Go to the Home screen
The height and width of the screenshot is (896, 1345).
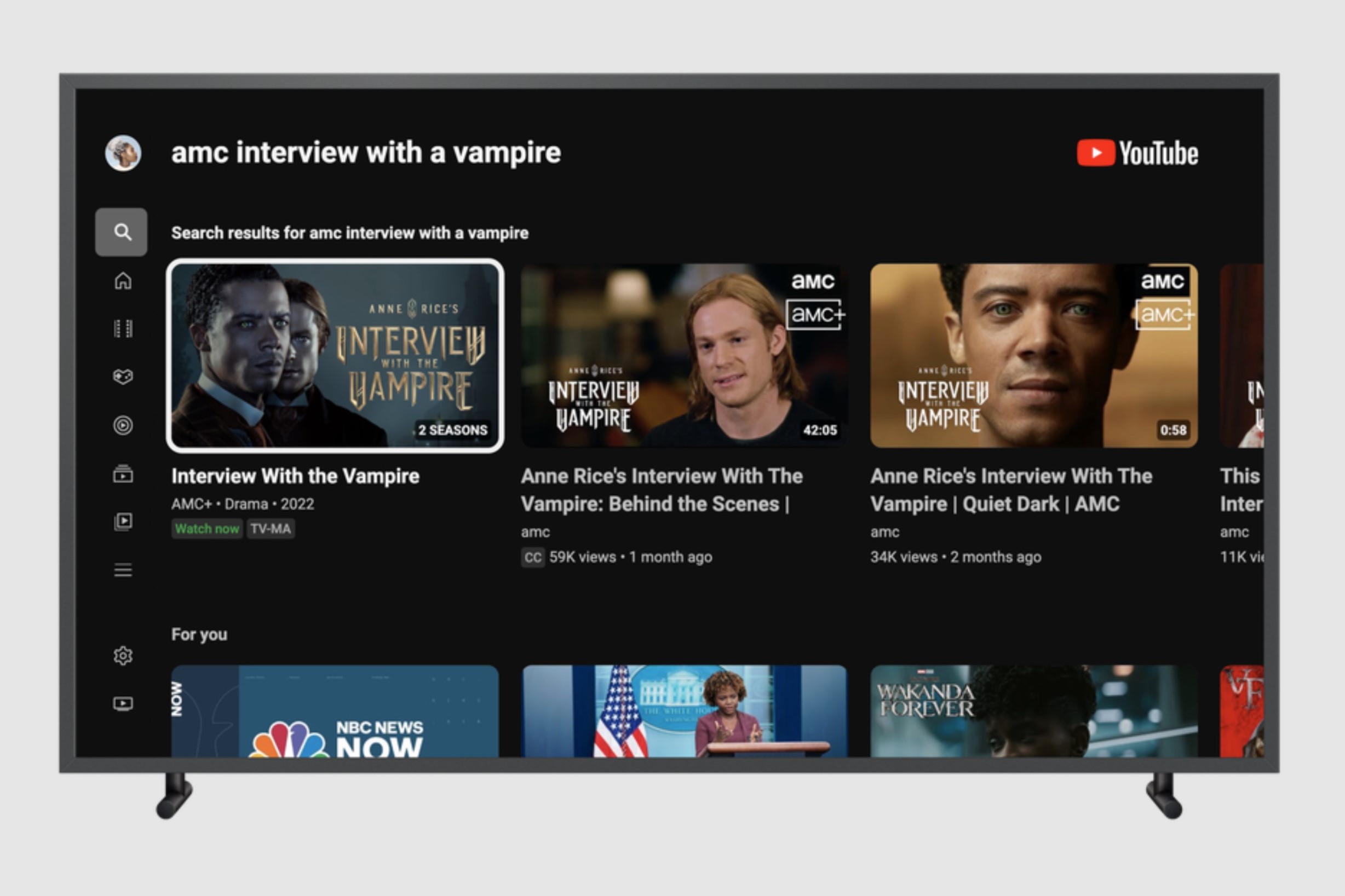pos(122,281)
